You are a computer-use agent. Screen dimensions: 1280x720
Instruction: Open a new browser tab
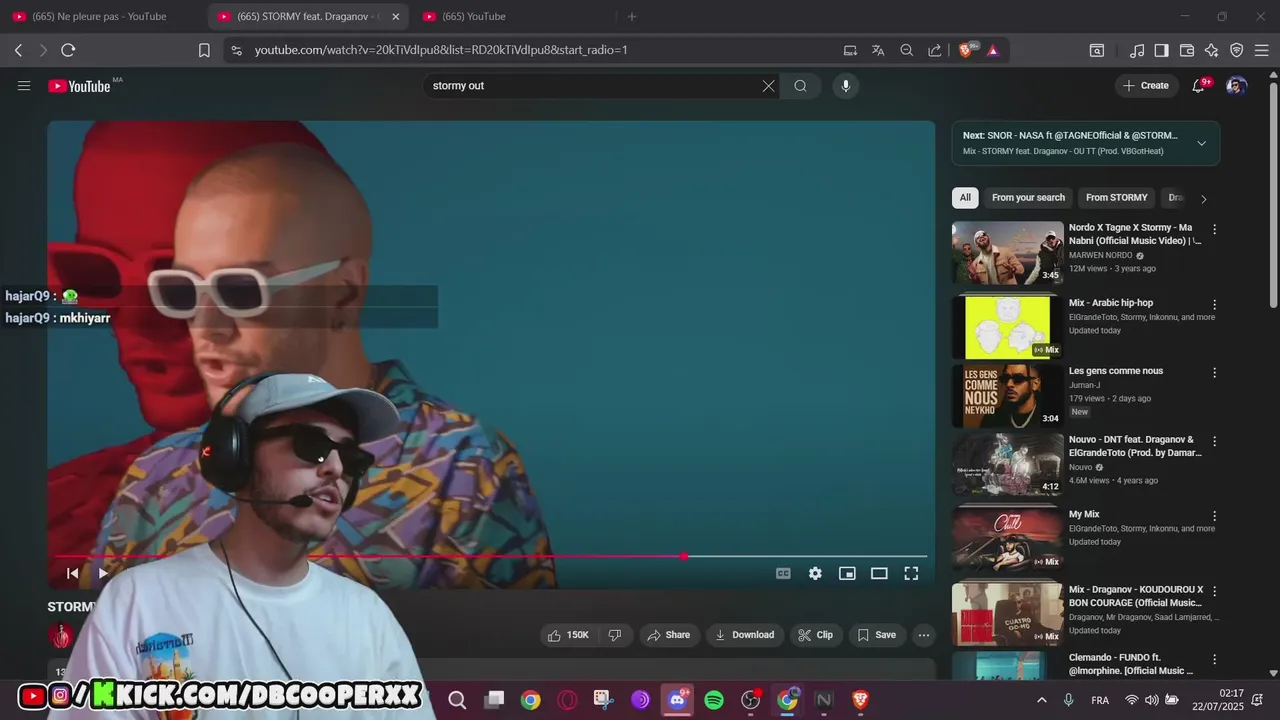(x=631, y=16)
